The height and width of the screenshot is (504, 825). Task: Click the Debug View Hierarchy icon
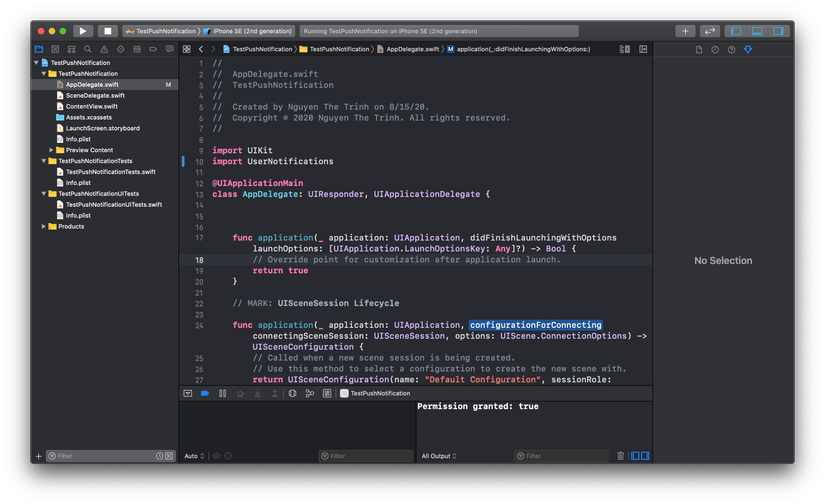(292, 394)
